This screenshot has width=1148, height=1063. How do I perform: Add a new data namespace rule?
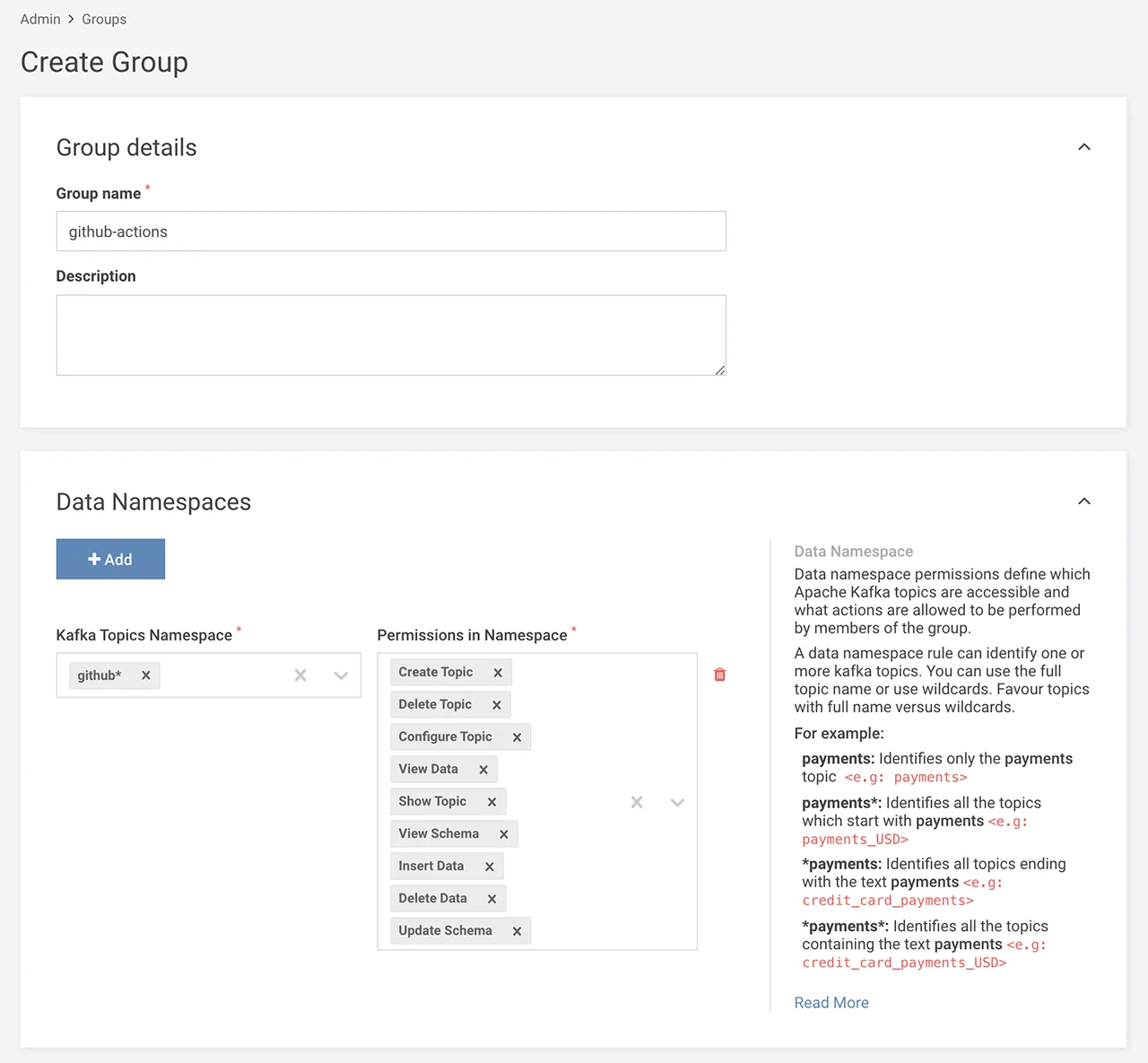110,559
